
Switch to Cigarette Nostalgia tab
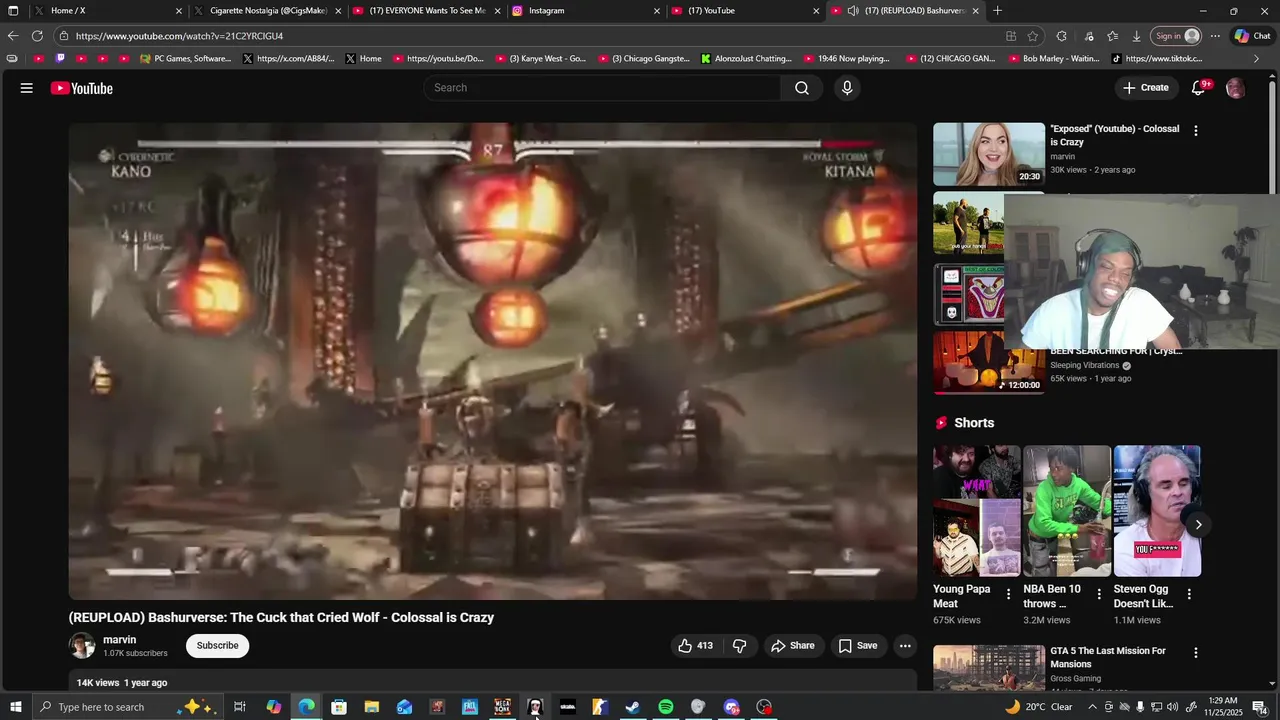point(268,11)
